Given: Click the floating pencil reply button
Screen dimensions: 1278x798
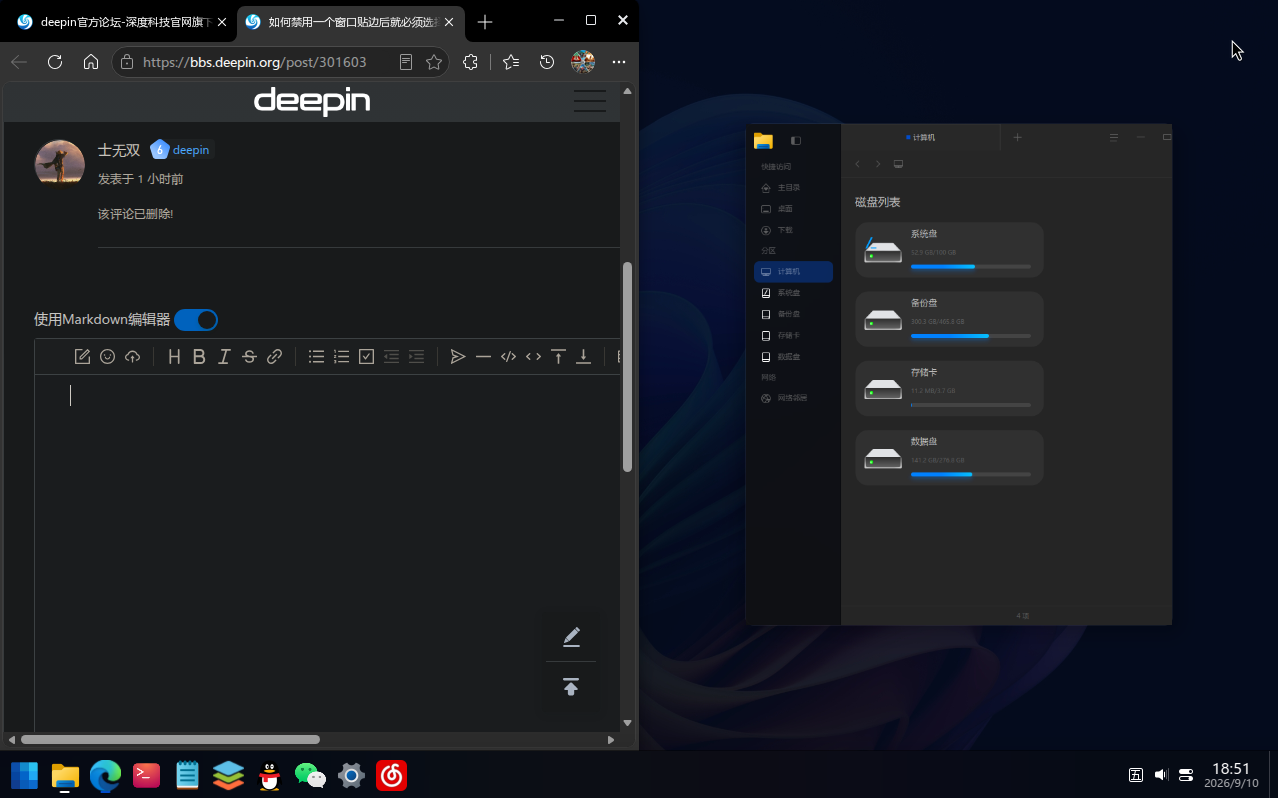Looking at the screenshot, I should point(571,637).
